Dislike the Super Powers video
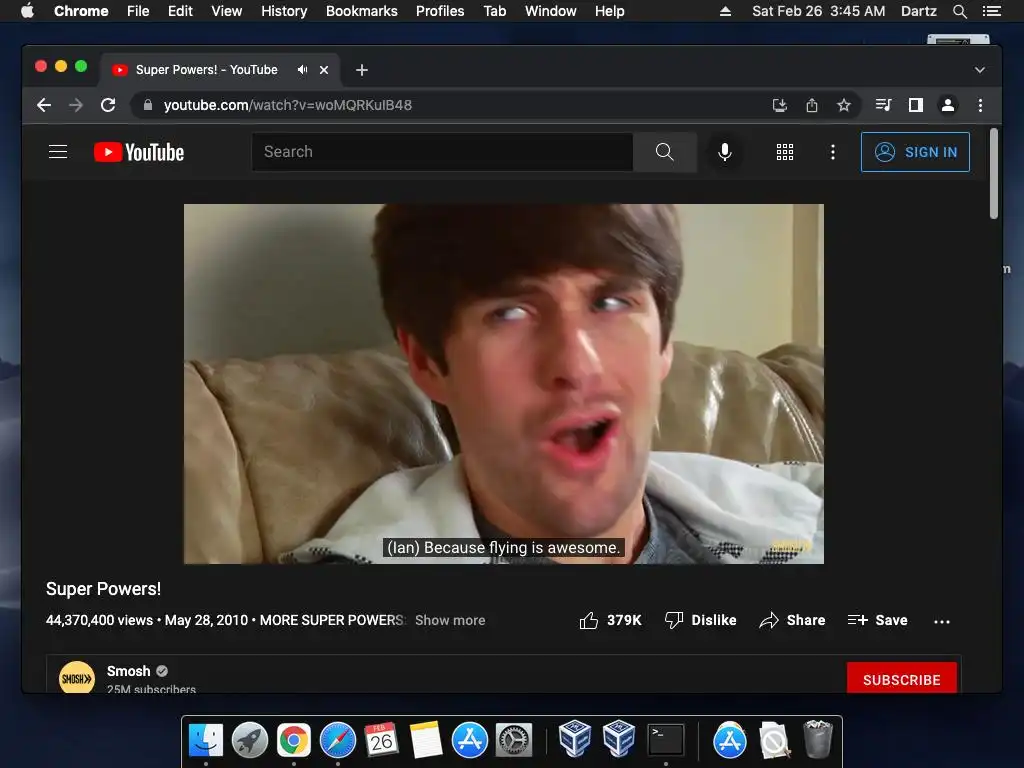 (700, 620)
